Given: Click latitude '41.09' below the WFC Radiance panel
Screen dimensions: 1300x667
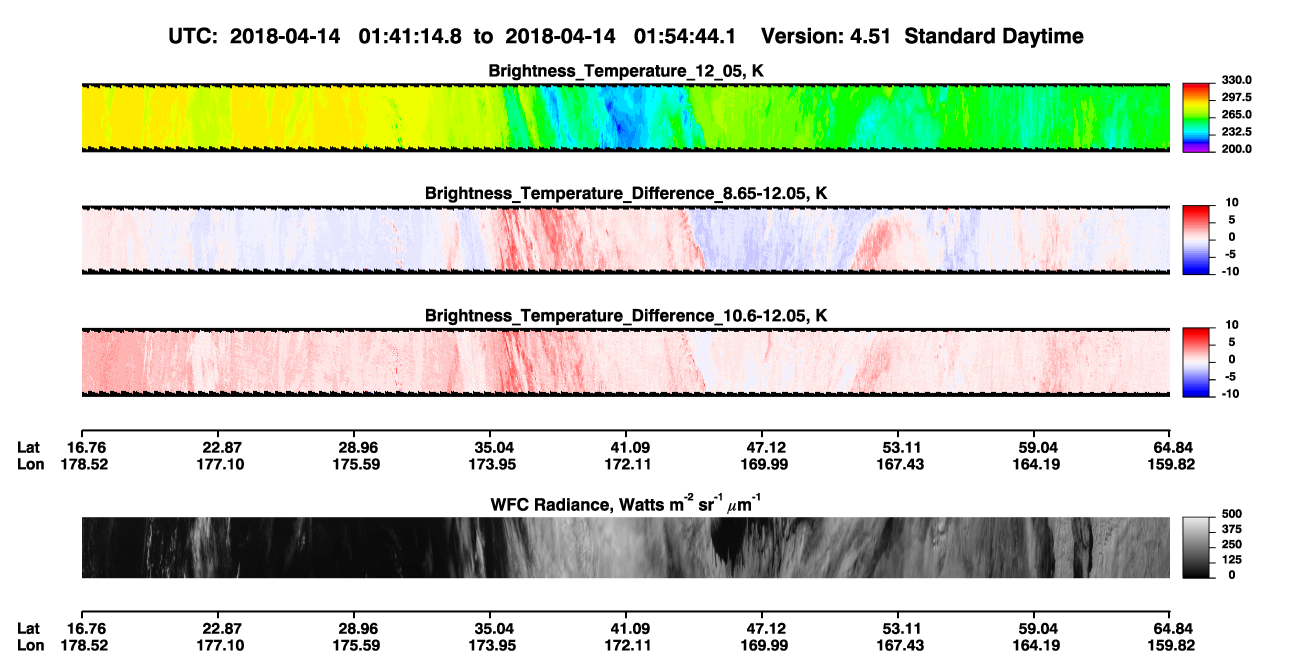Looking at the screenshot, I should coord(626,628).
